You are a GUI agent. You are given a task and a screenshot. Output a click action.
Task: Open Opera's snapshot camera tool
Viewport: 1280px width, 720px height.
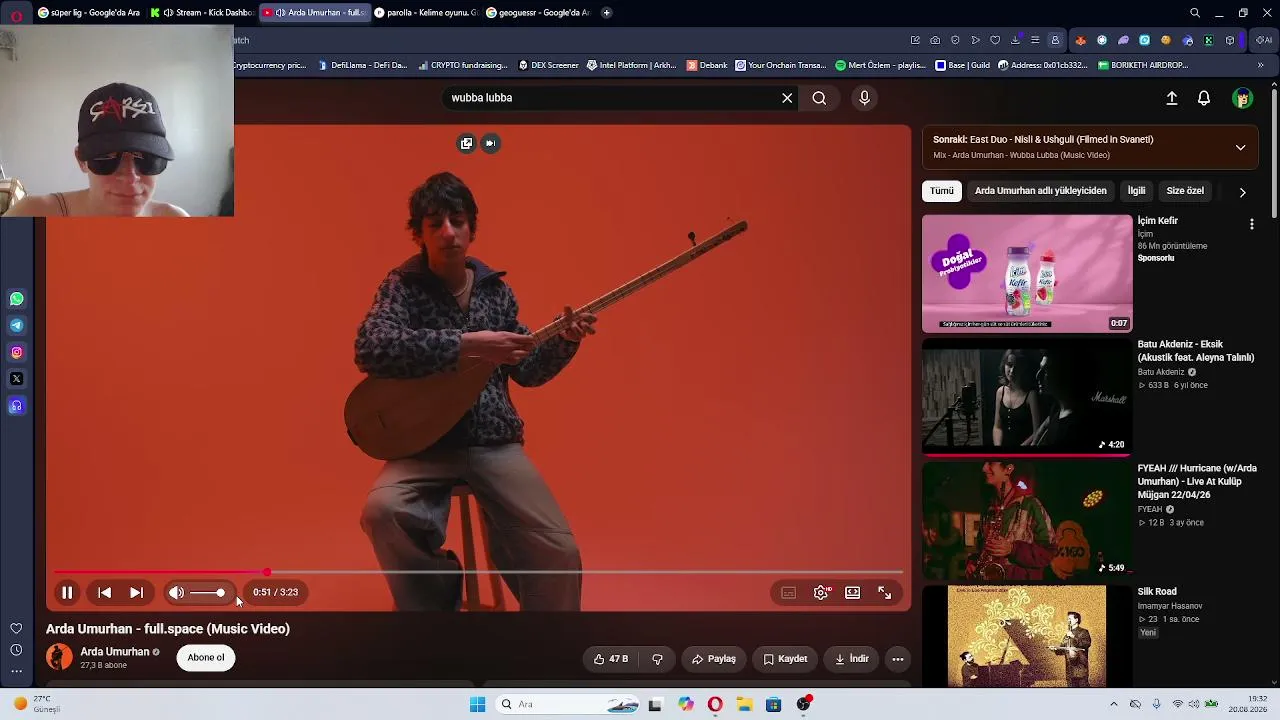[x=935, y=40]
